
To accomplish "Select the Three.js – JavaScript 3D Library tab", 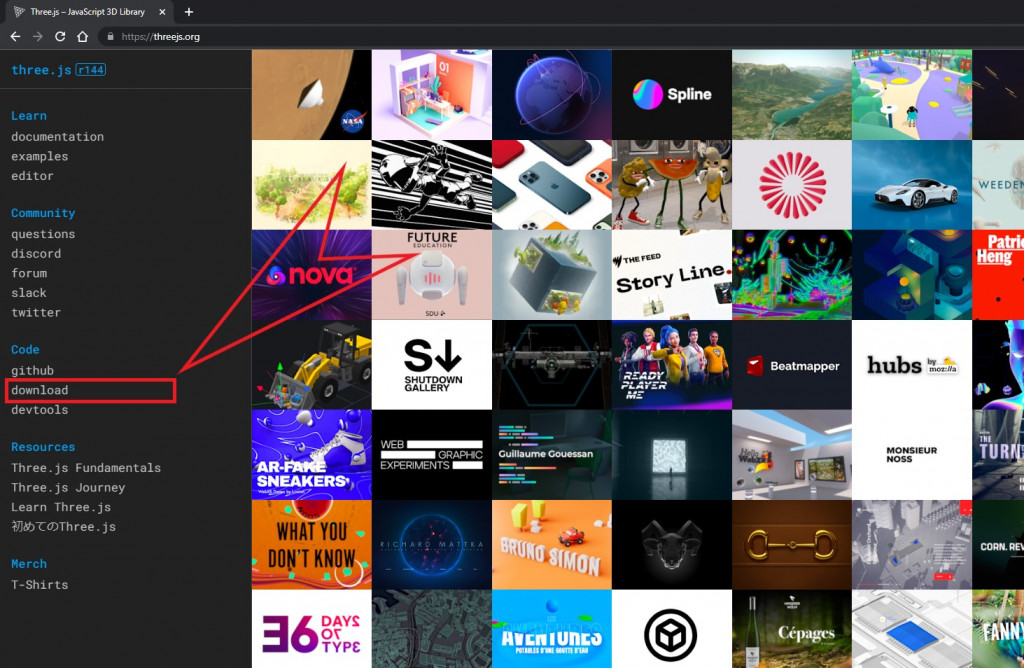I will click(88, 12).
